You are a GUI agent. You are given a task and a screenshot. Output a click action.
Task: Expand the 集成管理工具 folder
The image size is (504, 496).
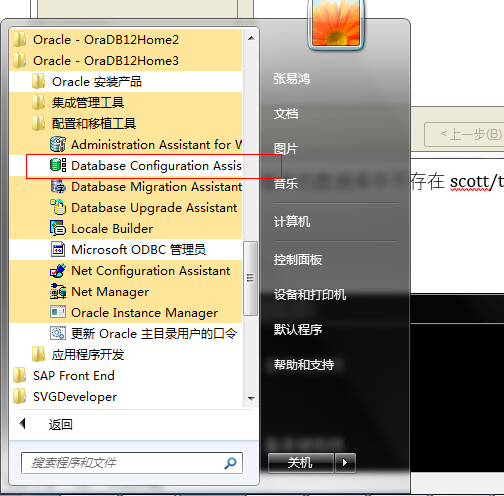click(126, 103)
